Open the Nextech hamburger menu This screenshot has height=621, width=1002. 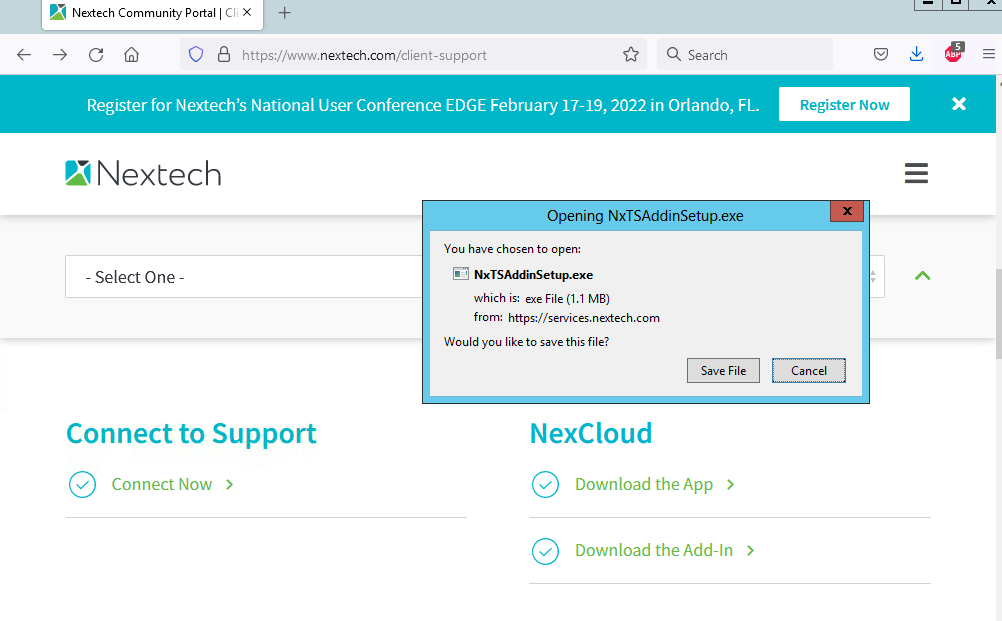916,174
